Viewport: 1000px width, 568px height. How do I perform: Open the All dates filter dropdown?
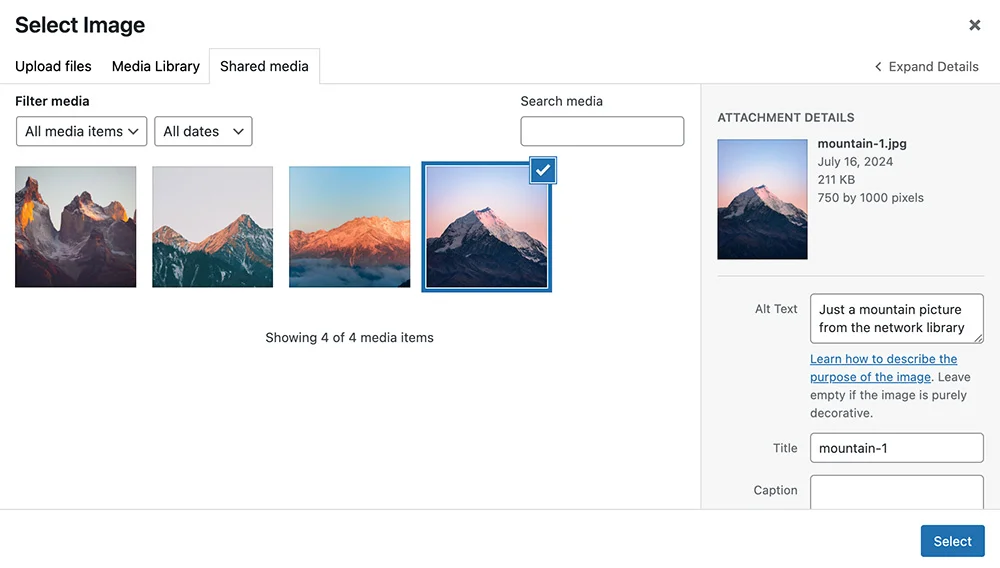pos(203,131)
